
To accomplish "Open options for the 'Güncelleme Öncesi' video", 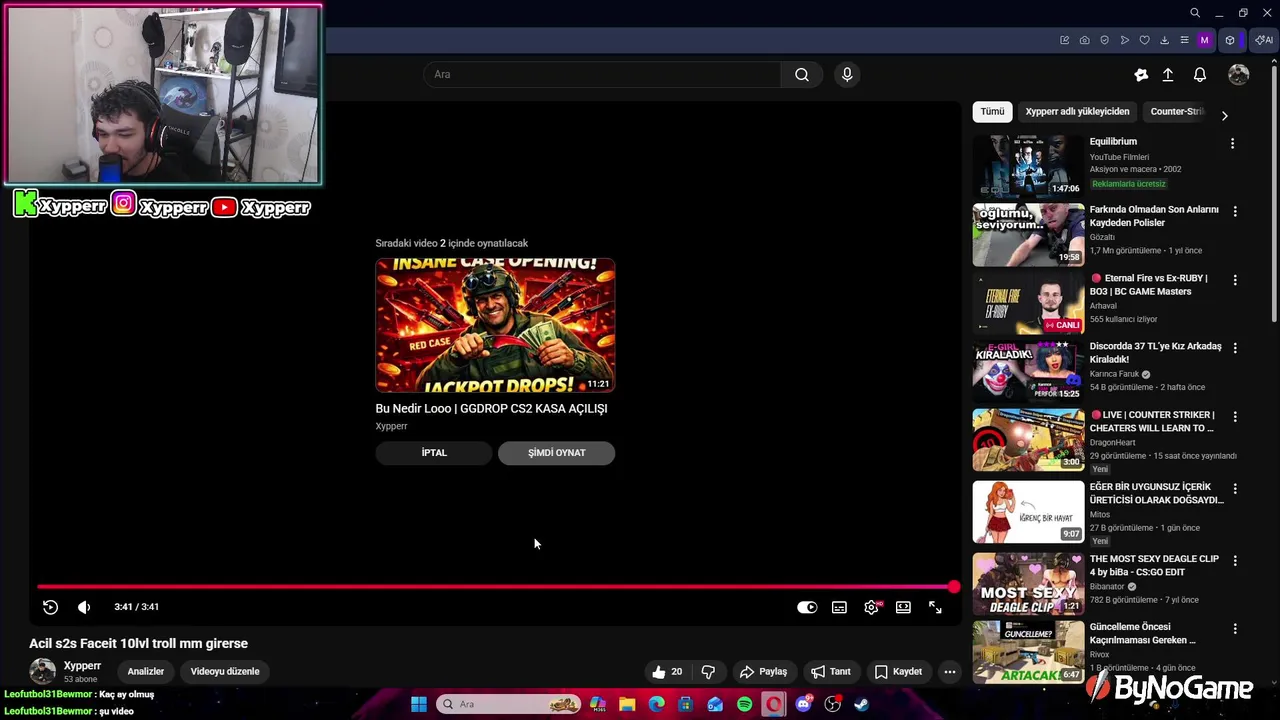I will pyautogui.click(x=1235, y=629).
